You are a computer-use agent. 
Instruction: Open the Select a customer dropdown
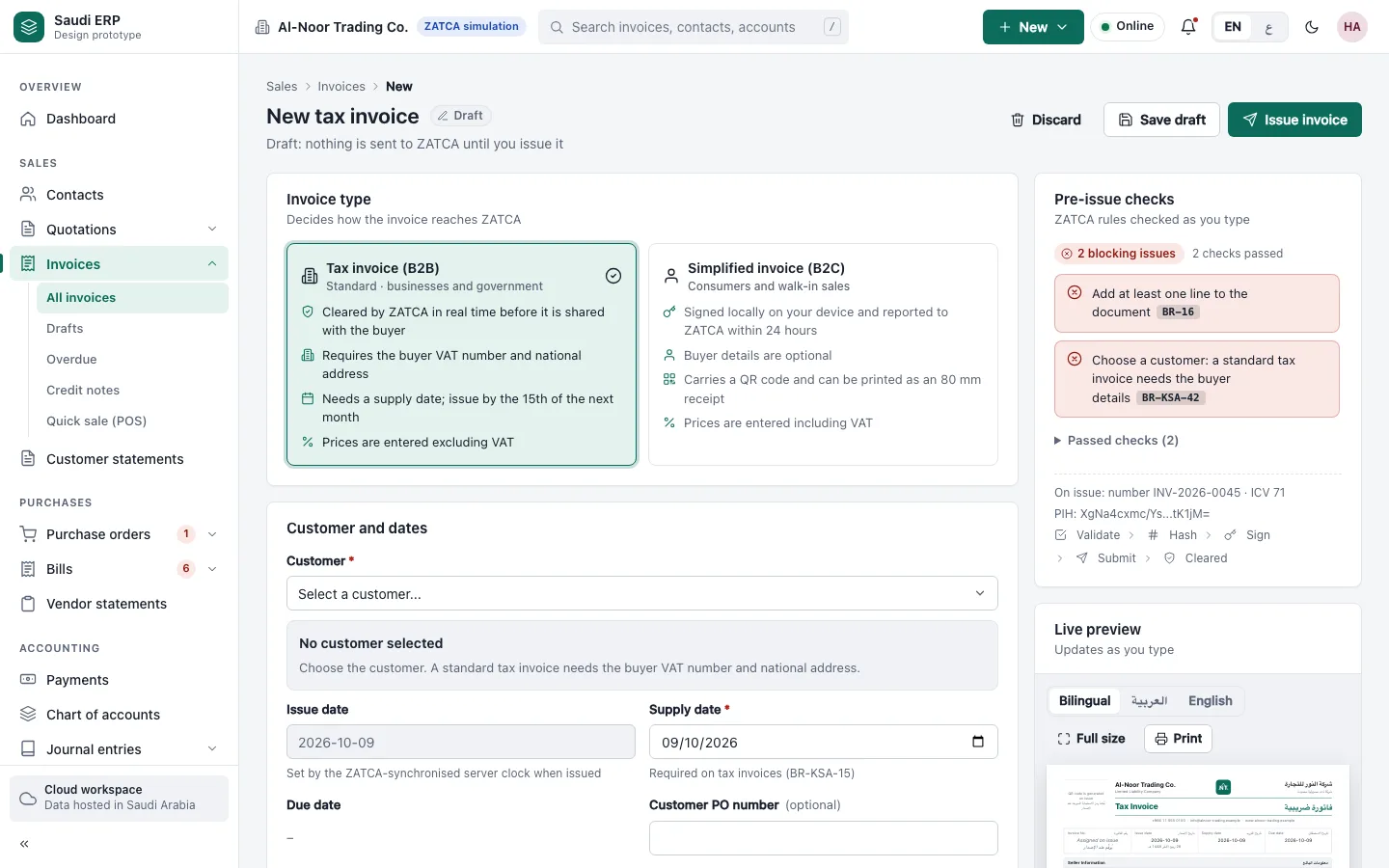point(642,594)
